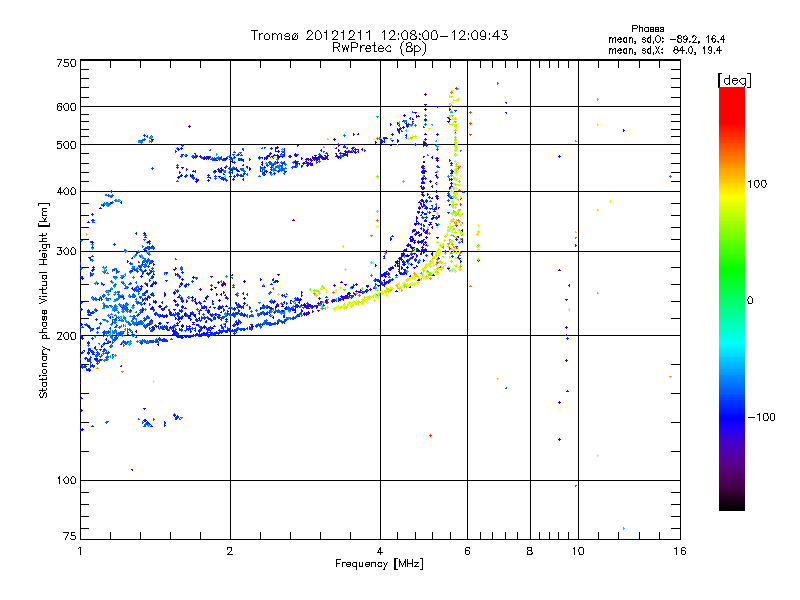This screenshot has height=600, width=800.
Task: Click the y-axis tick label '100'
Action: (x=66, y=481)
